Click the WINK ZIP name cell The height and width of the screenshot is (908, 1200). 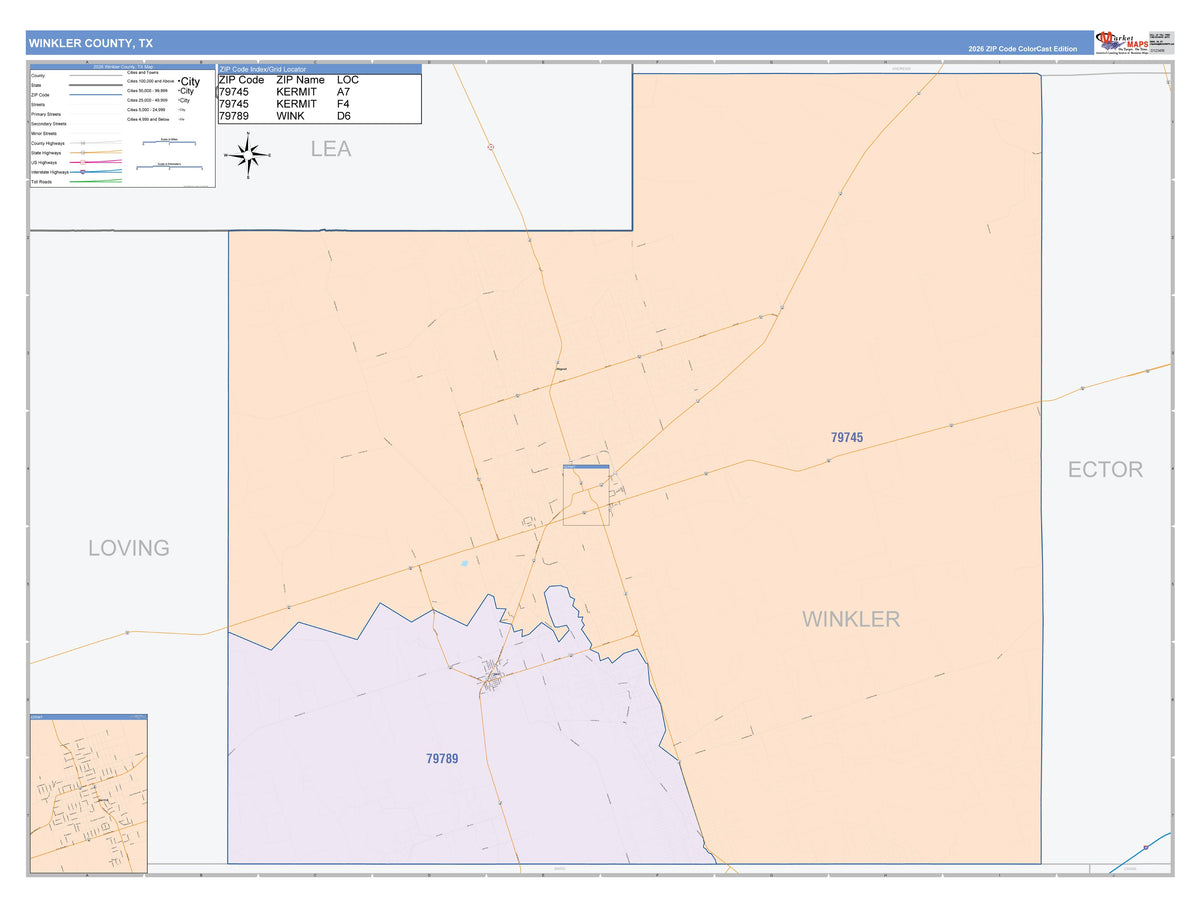(291, 116)
